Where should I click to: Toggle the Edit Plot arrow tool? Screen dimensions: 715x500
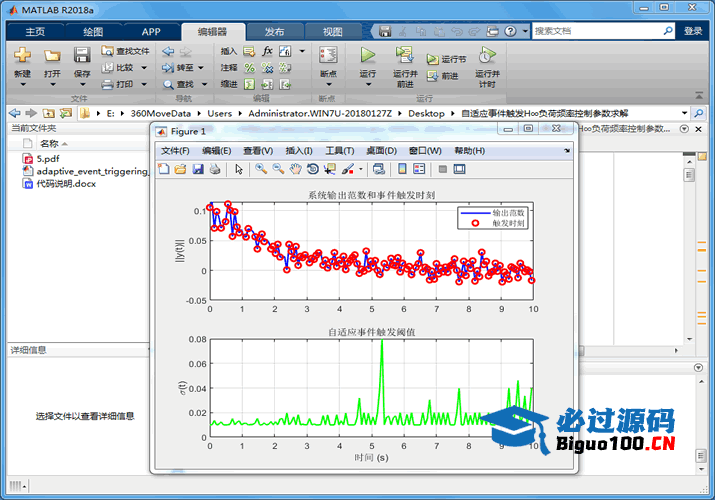(239, 169)
